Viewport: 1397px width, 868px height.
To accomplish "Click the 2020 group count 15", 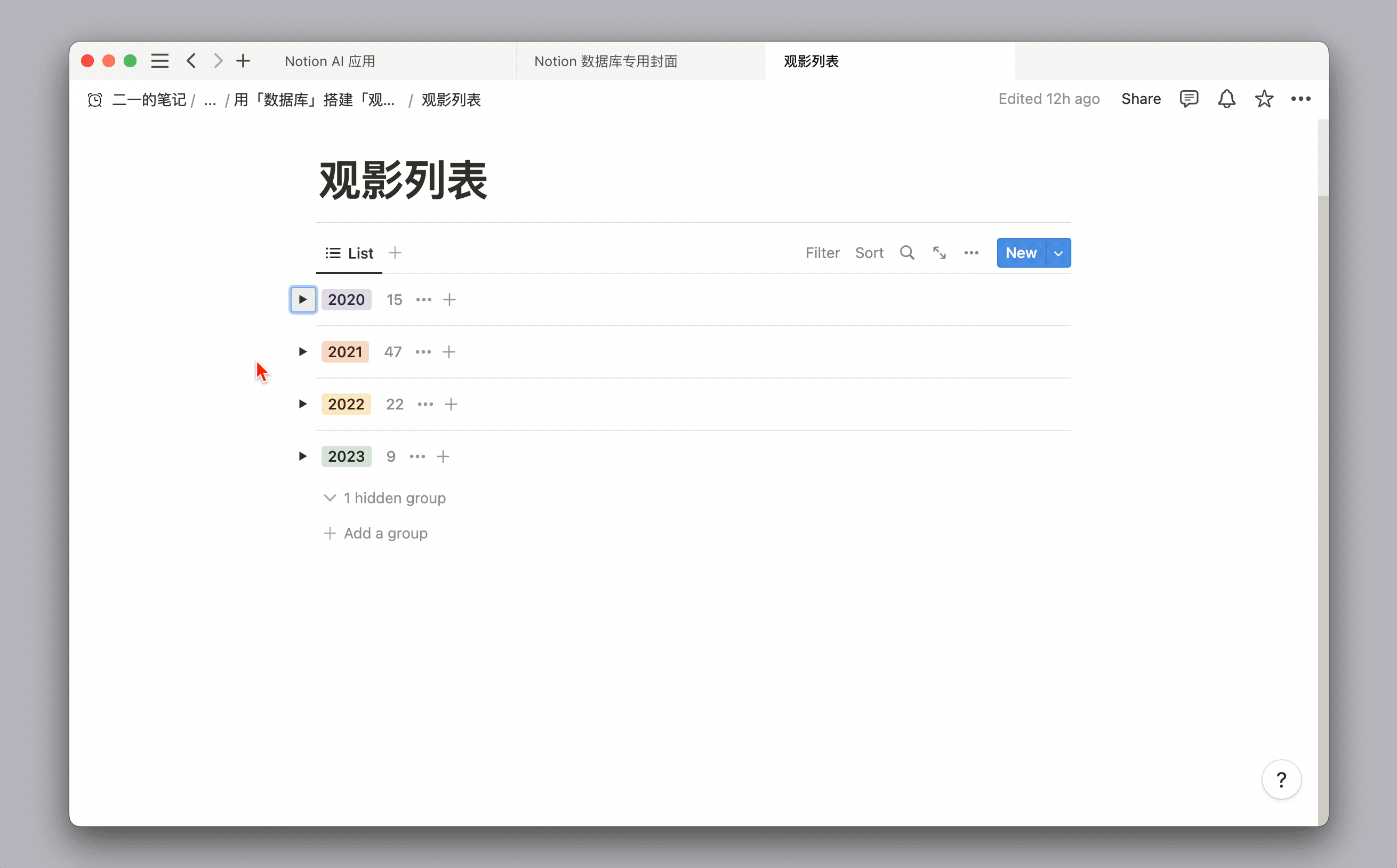I will coord(394,300).
